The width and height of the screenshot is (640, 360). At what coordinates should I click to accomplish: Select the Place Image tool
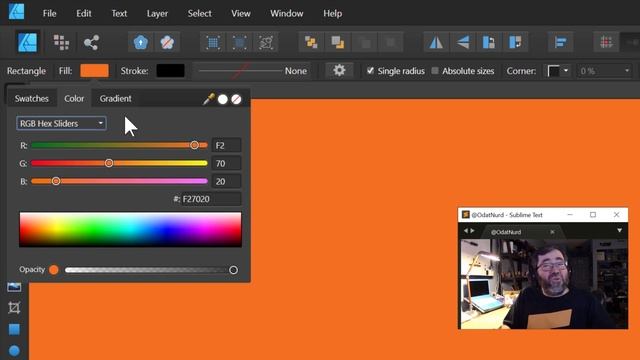click(x=14, y=287)
